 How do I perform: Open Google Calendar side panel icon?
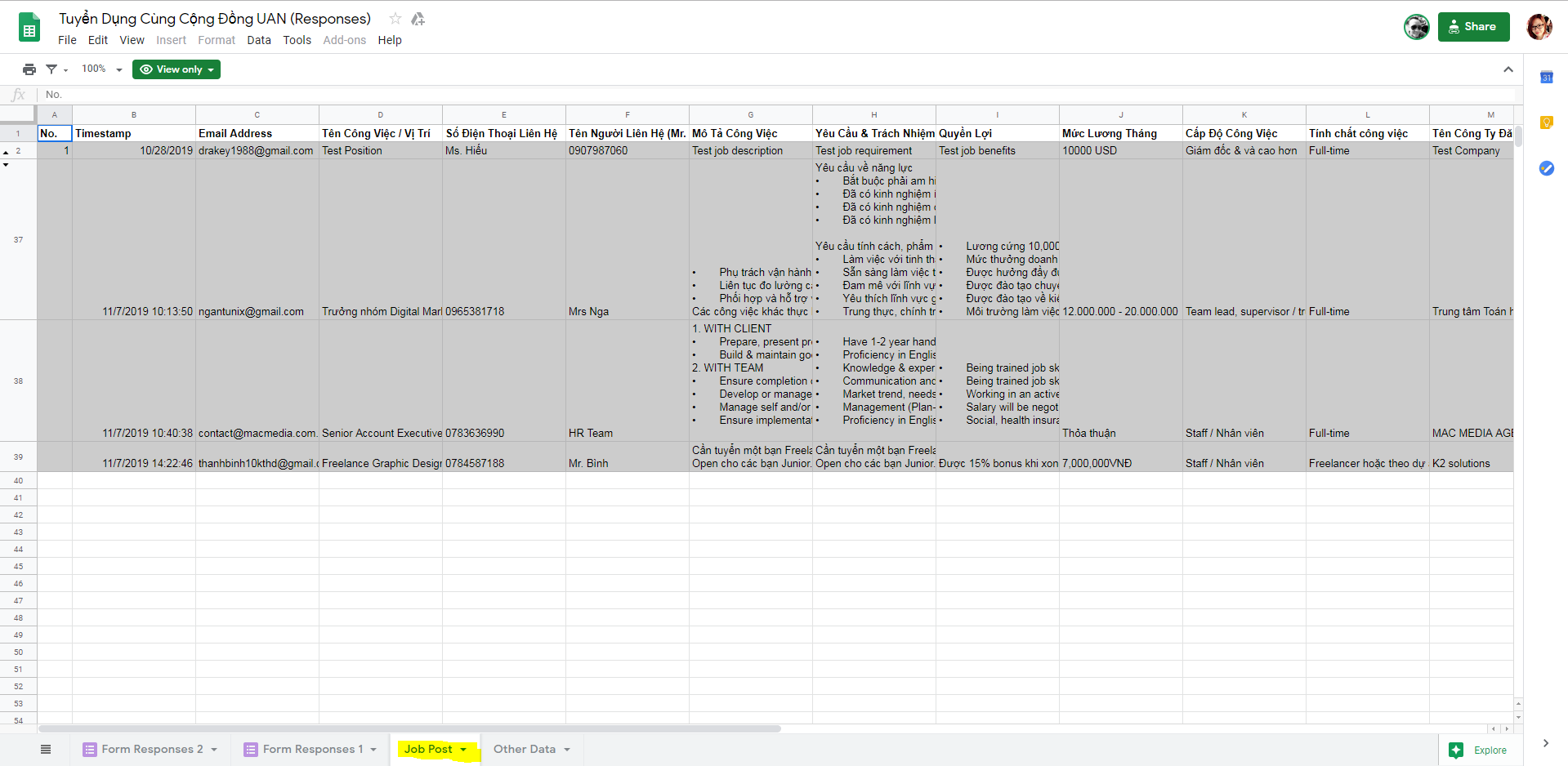click(1547, 78)
